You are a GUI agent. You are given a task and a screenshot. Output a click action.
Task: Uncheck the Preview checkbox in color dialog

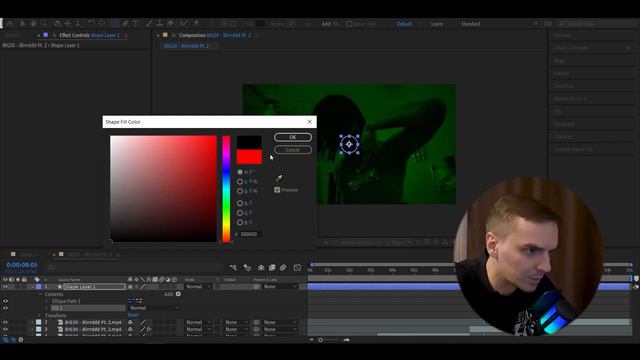277,190
